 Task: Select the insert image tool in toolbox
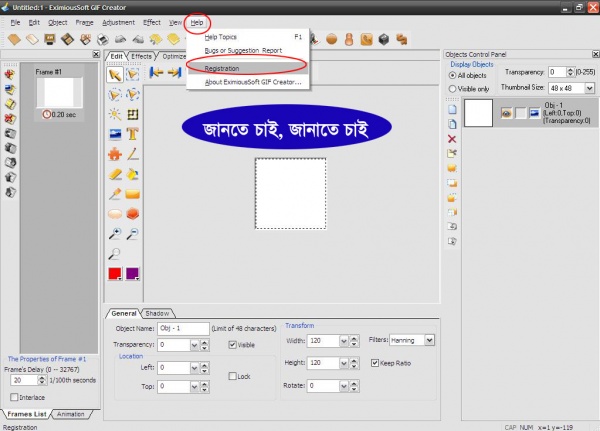[115, 134]
